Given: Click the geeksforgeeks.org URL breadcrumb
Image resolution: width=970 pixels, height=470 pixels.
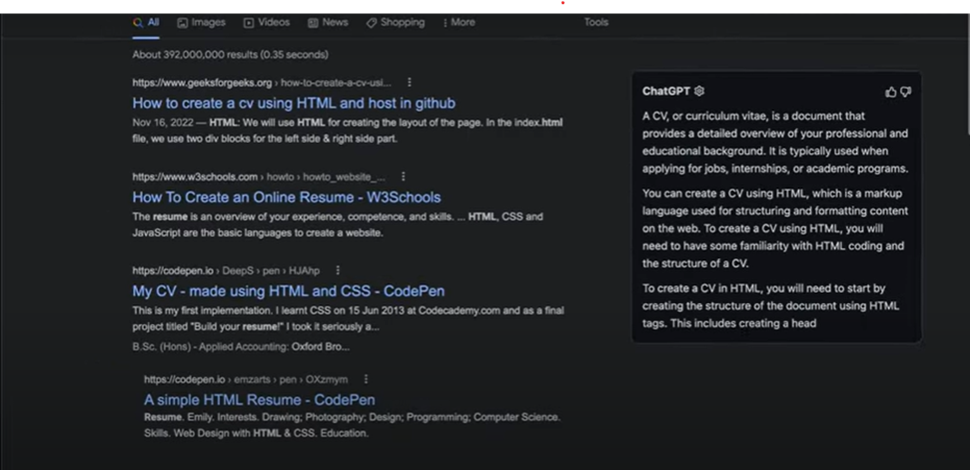Looking at the screenshot, I should point(262,83).
